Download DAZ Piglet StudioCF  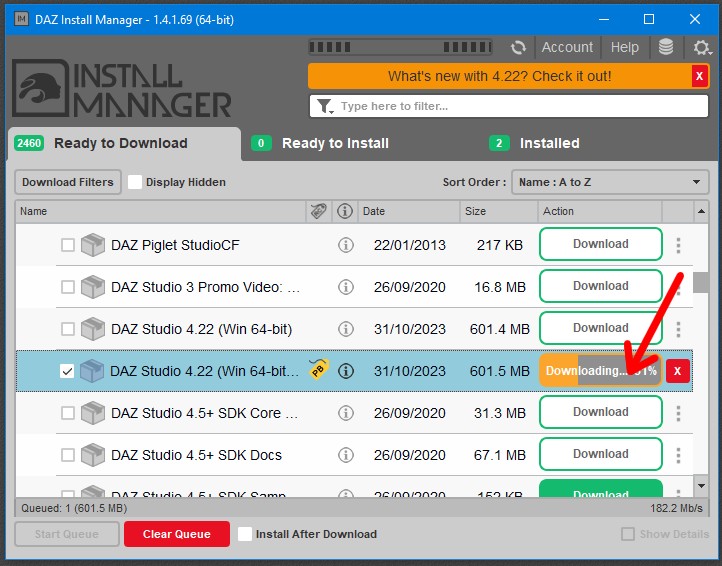coord(601,244)
